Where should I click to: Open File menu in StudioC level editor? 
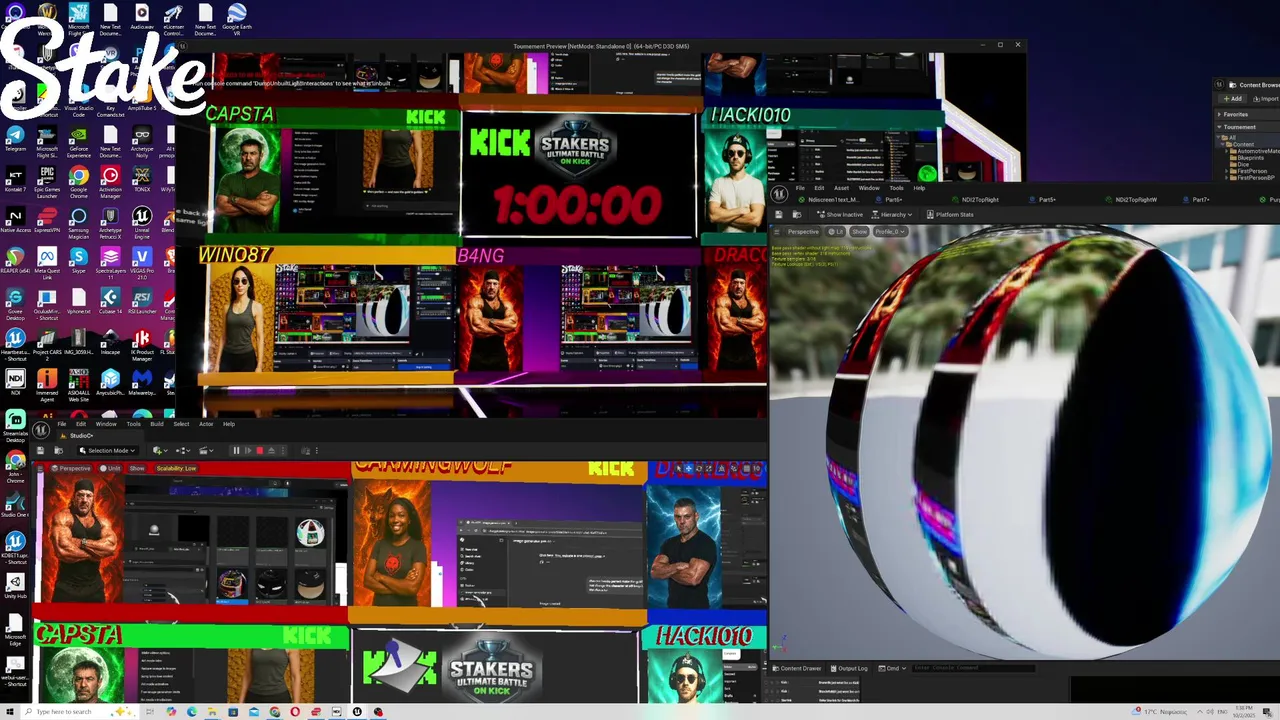click(62, 424)
